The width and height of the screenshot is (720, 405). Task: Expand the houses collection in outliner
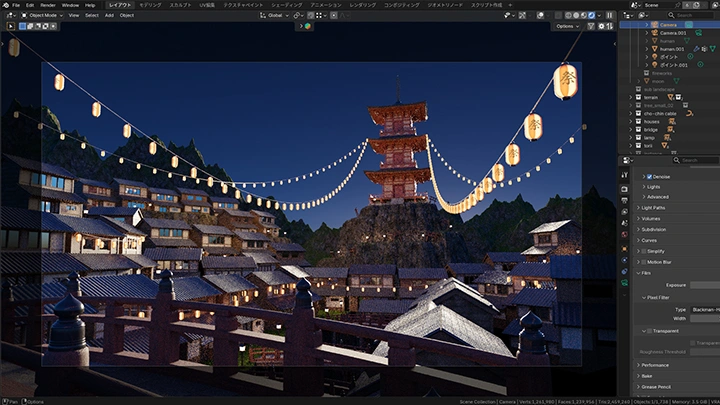pos(630,122)
